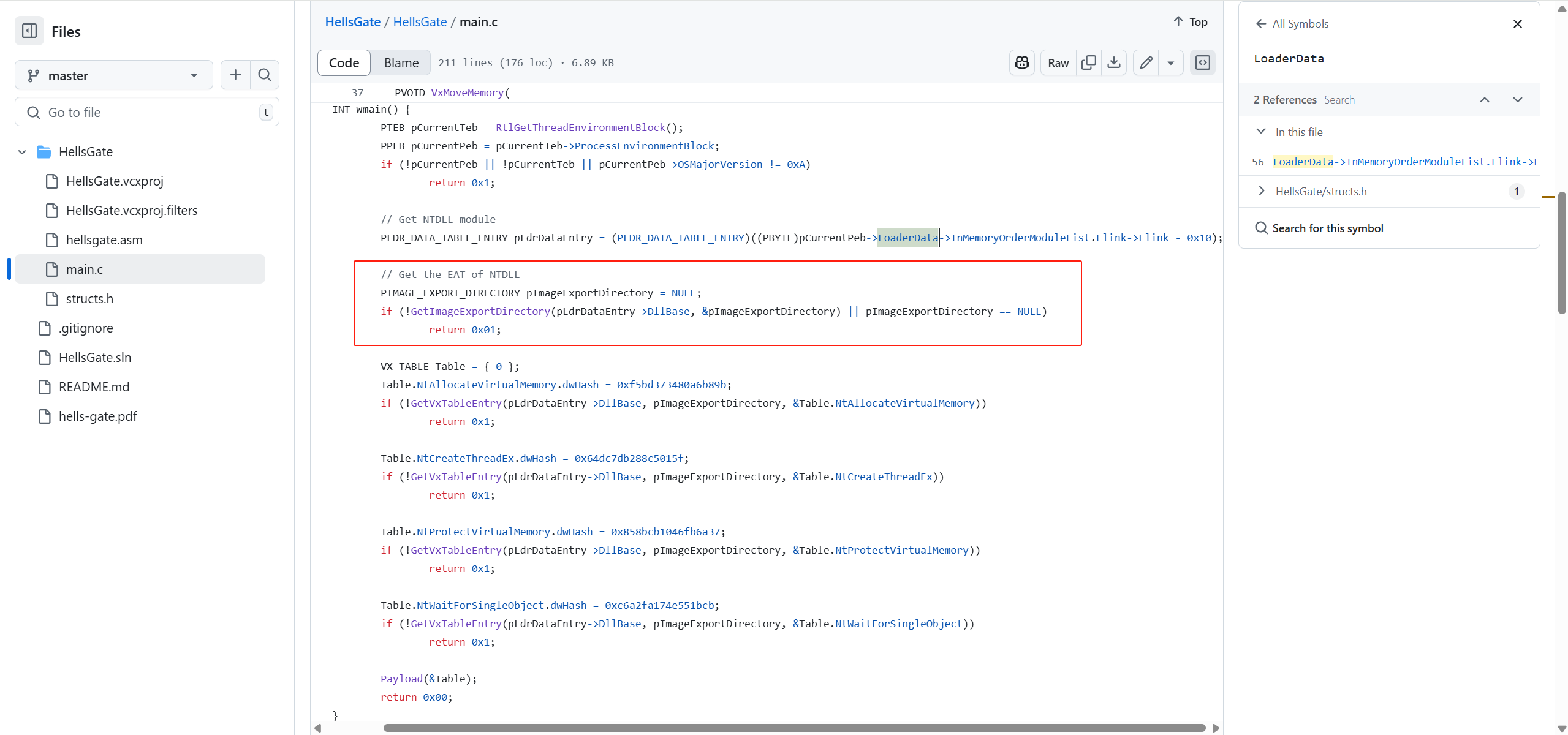1568x735 pixels.
Task: Open hellsgate.asm file
Action: 104,240
